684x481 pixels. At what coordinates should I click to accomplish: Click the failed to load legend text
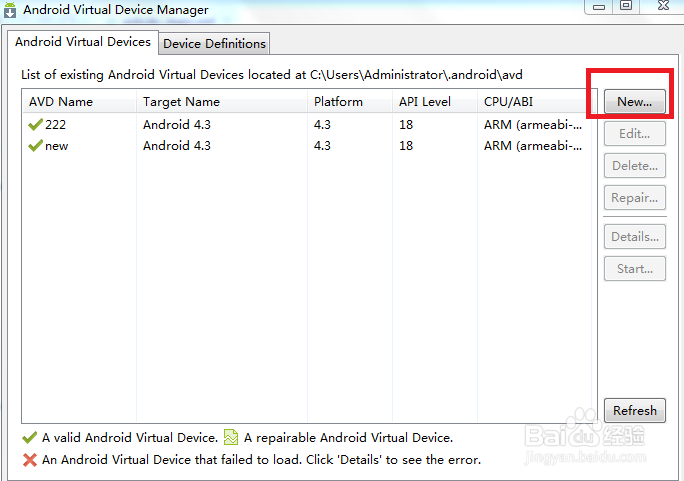261,460
